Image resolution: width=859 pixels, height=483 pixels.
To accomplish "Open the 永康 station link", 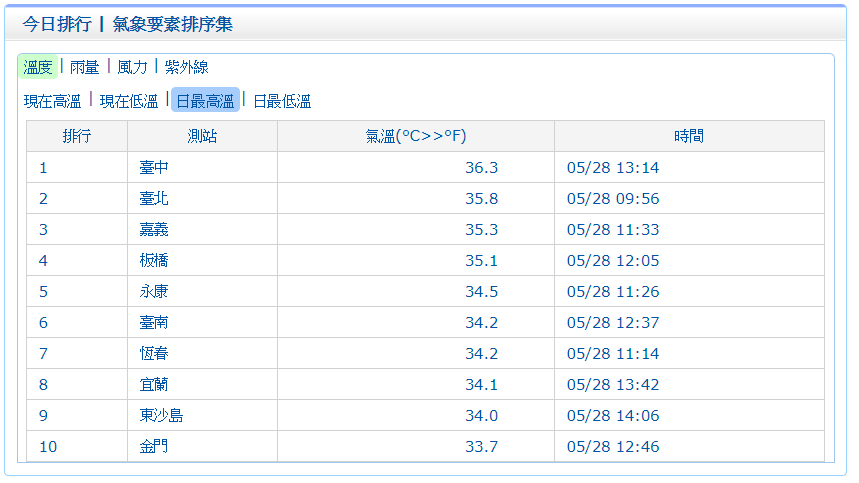I will [154, 291].
